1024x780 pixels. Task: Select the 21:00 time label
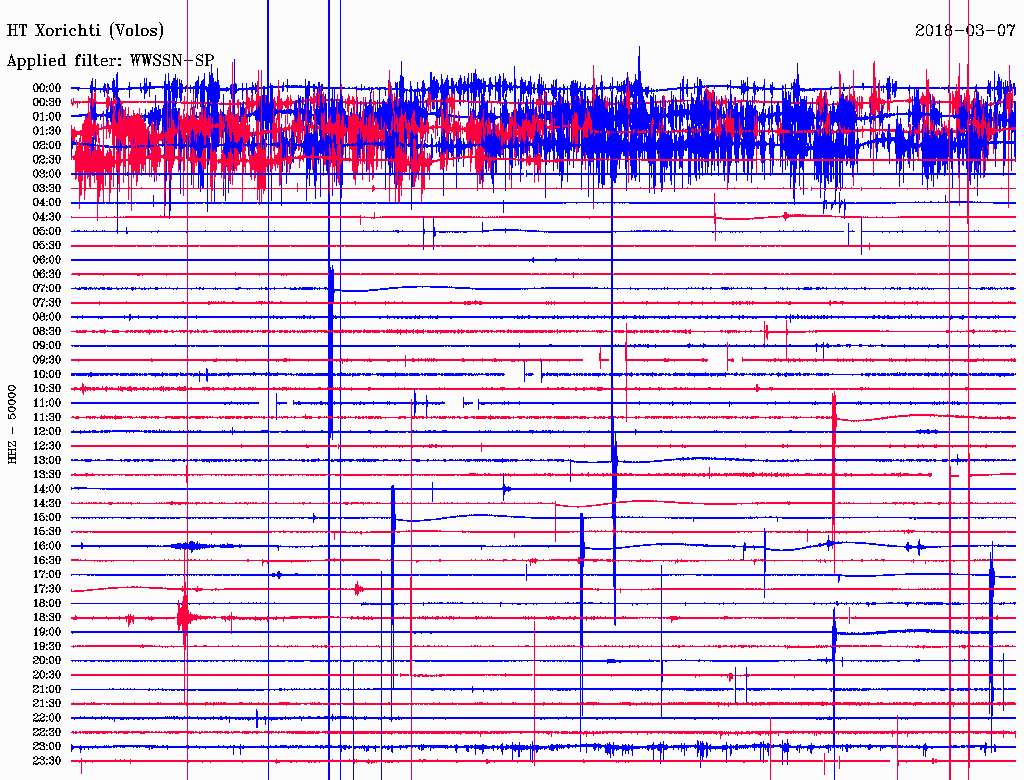pos(47,690)
